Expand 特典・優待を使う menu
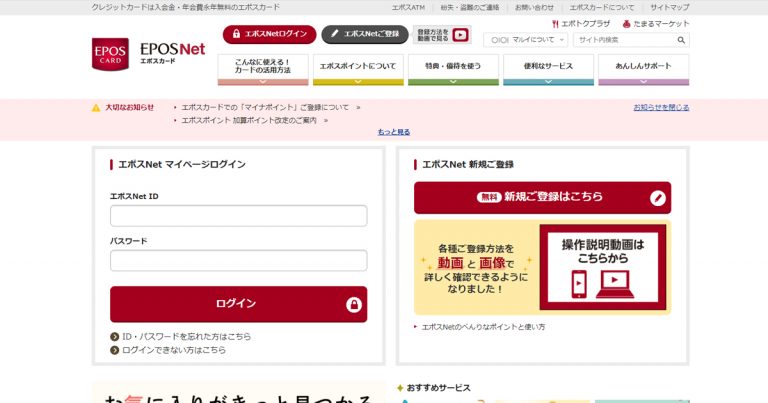This screenshot has height=403, width=768. pos(453,70)
